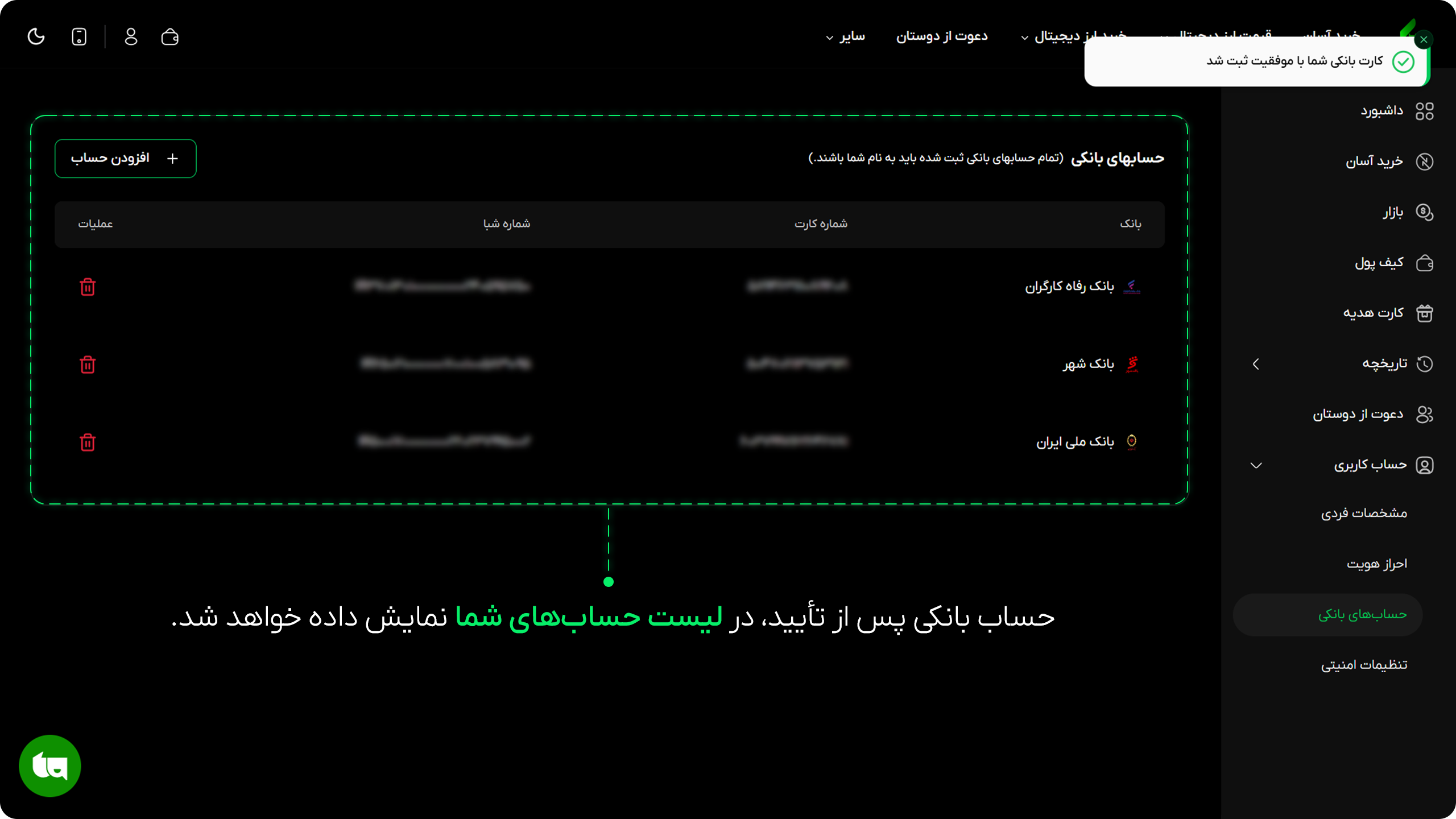Click the شماره کارت column header
Image resolution: width=1456 pixels, height=819 pixels.
[821, 224]
